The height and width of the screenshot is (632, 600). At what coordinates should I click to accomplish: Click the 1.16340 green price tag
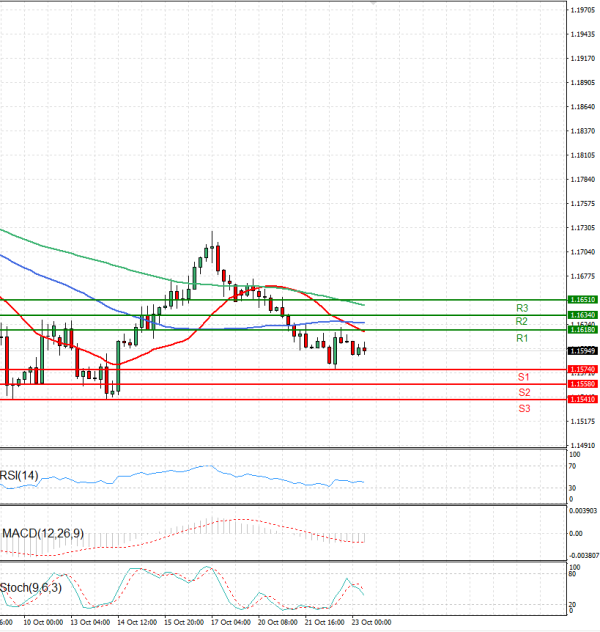pos(583,315)
